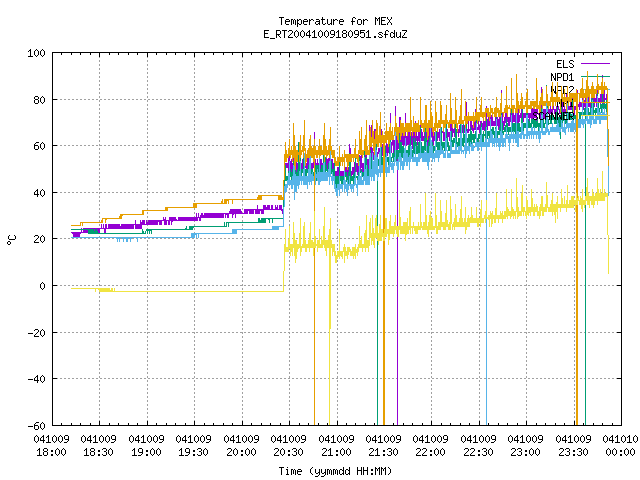The width and height of the screenshot is (640, 480).
Task: Click the 22:00 x-axis tick label
Action: tap(430, 452)
